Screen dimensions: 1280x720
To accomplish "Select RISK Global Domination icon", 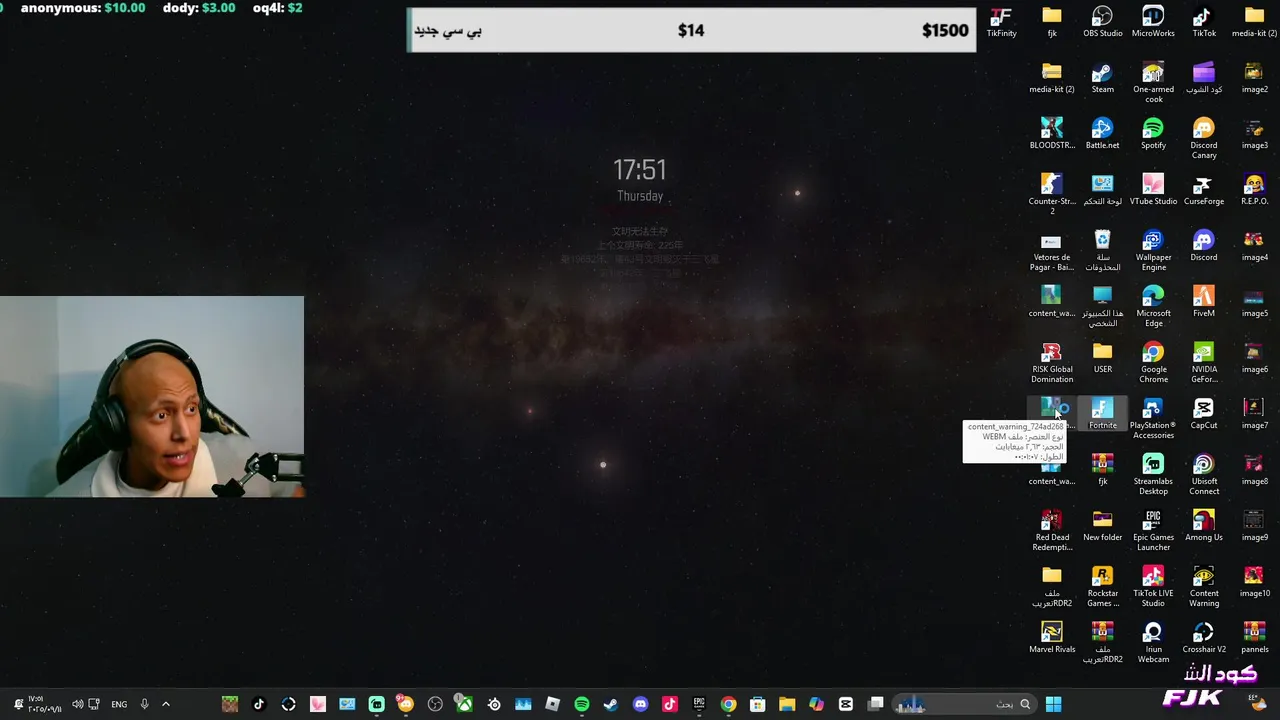I will (1052, 362).
